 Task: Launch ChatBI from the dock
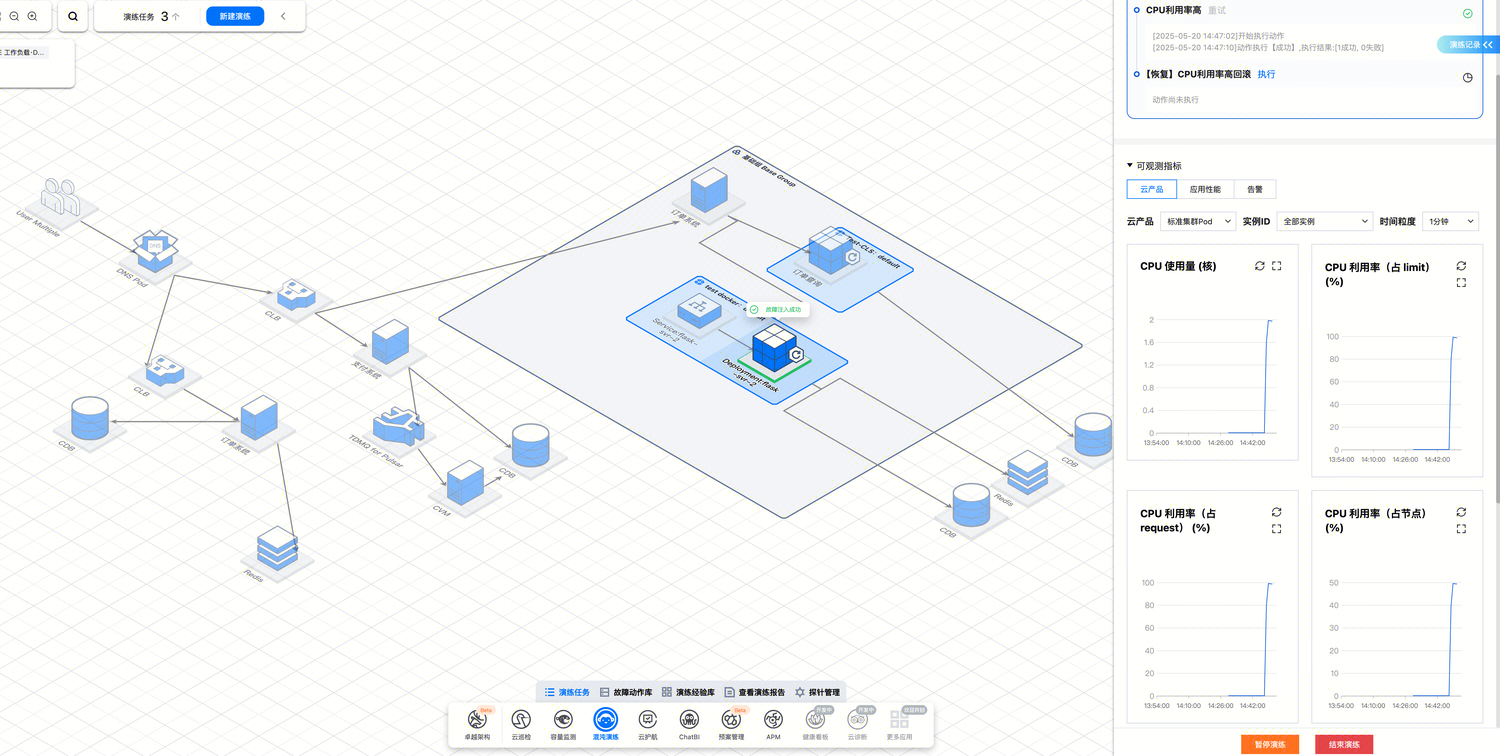(x=689, y=724)
